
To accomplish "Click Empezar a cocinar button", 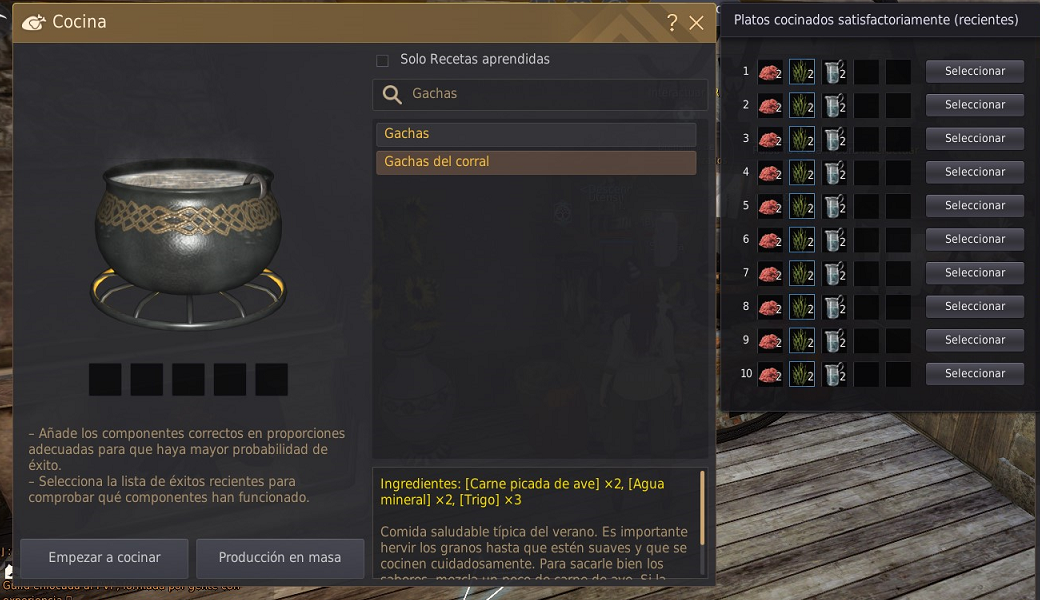I will (x=104, y=558).
